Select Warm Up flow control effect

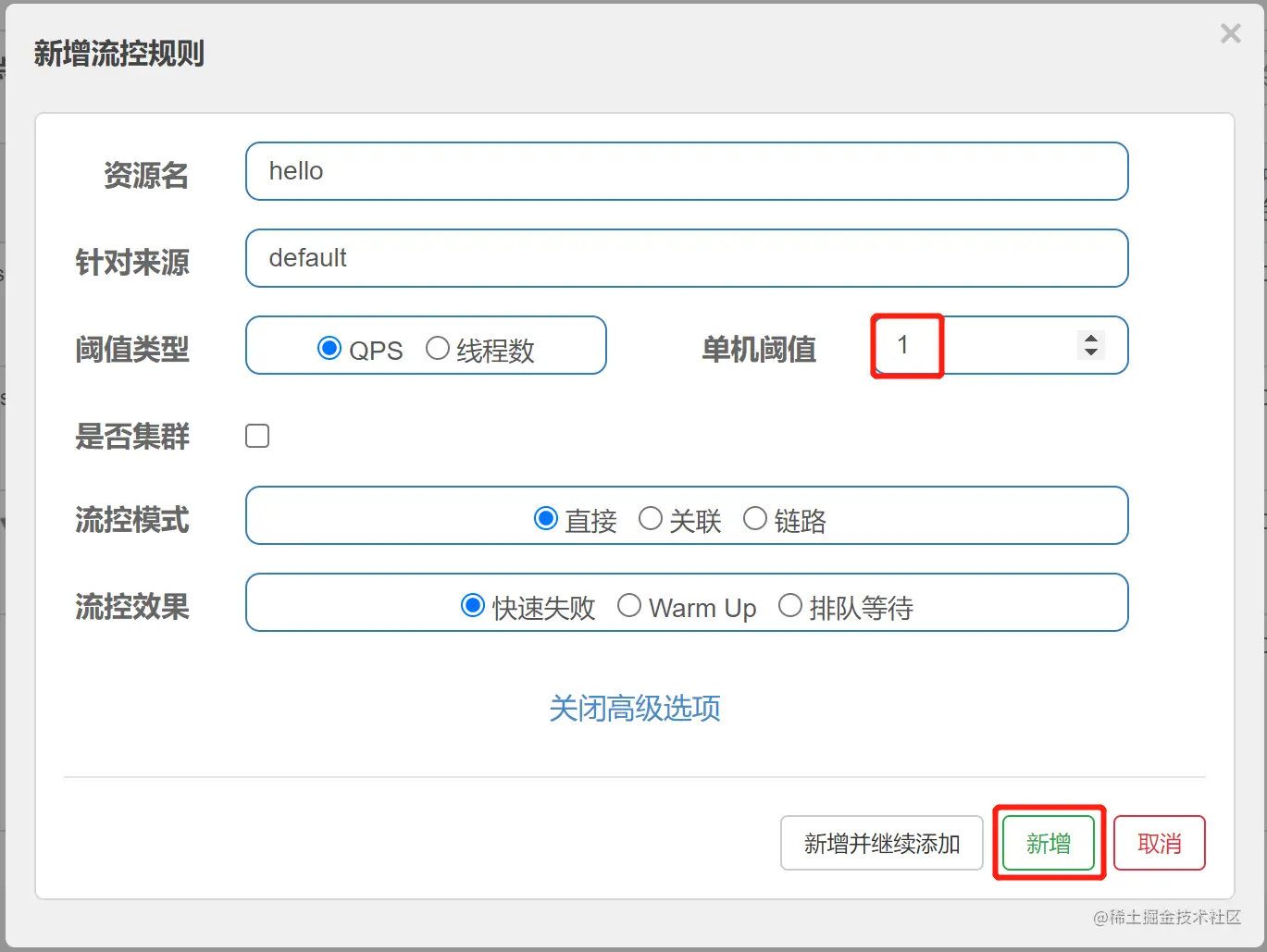(629, 606)
